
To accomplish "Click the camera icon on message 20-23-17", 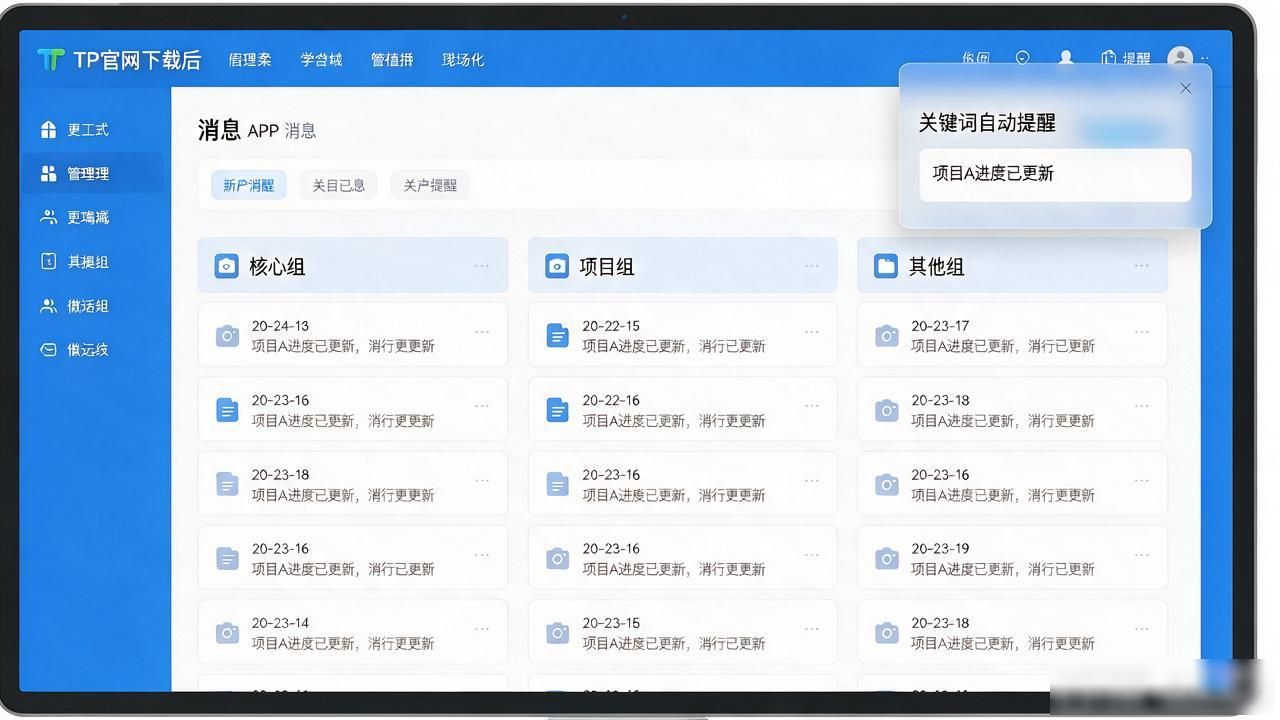I will [x=887, y=336].
